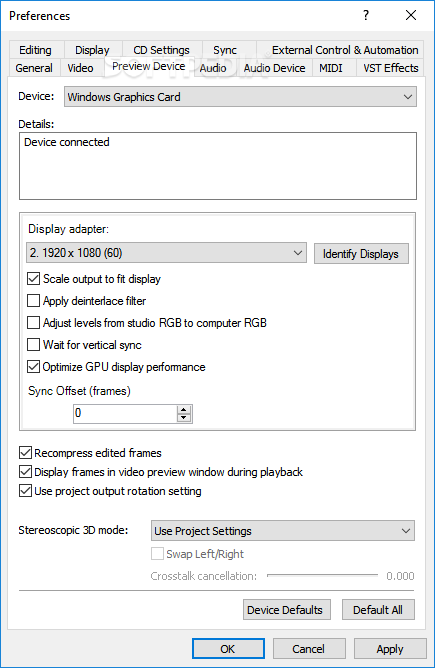Open Stereoscopic 3D mode dropdown

click(282, 531)
